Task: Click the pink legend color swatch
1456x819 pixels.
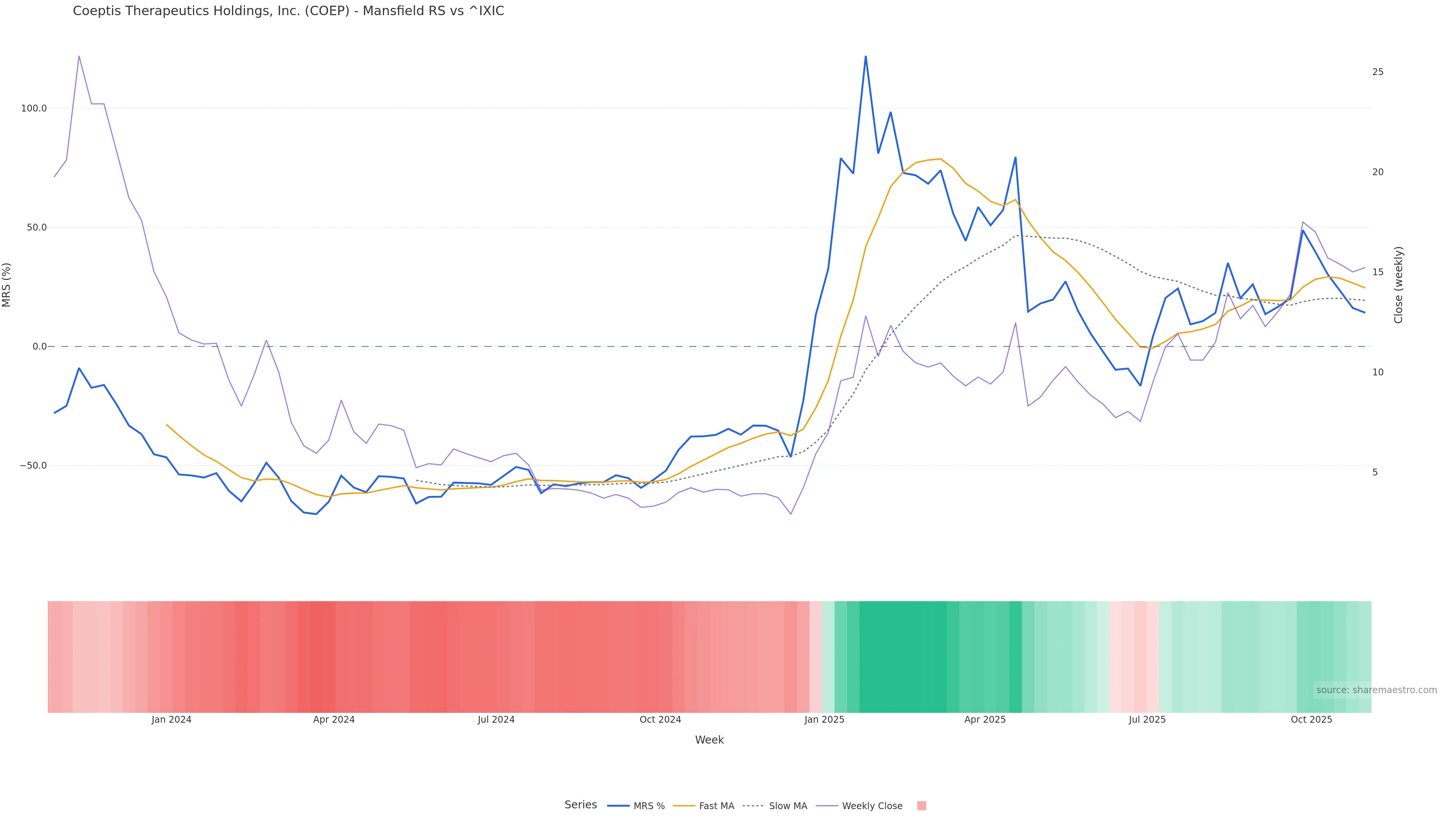Action: (x=921, y=806)
